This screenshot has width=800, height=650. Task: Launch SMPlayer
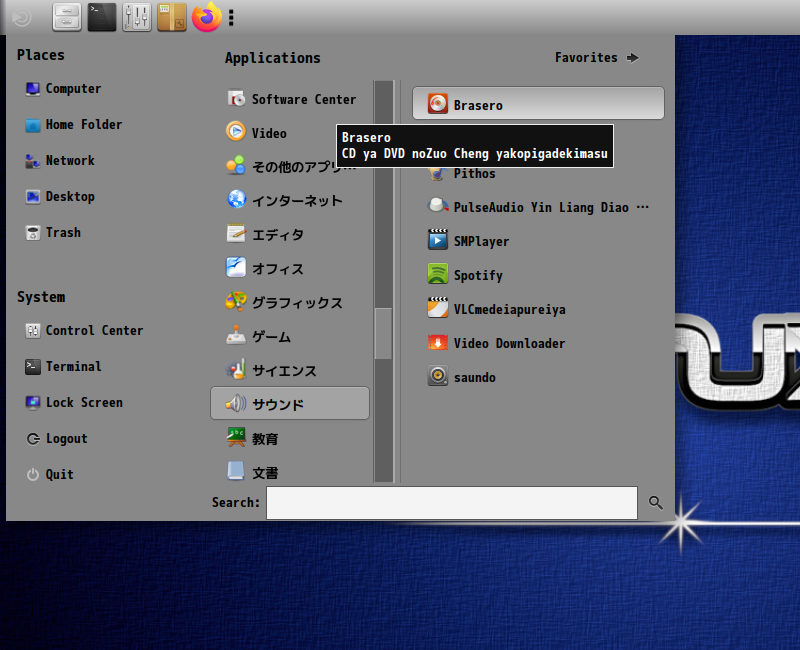(538, 241)
